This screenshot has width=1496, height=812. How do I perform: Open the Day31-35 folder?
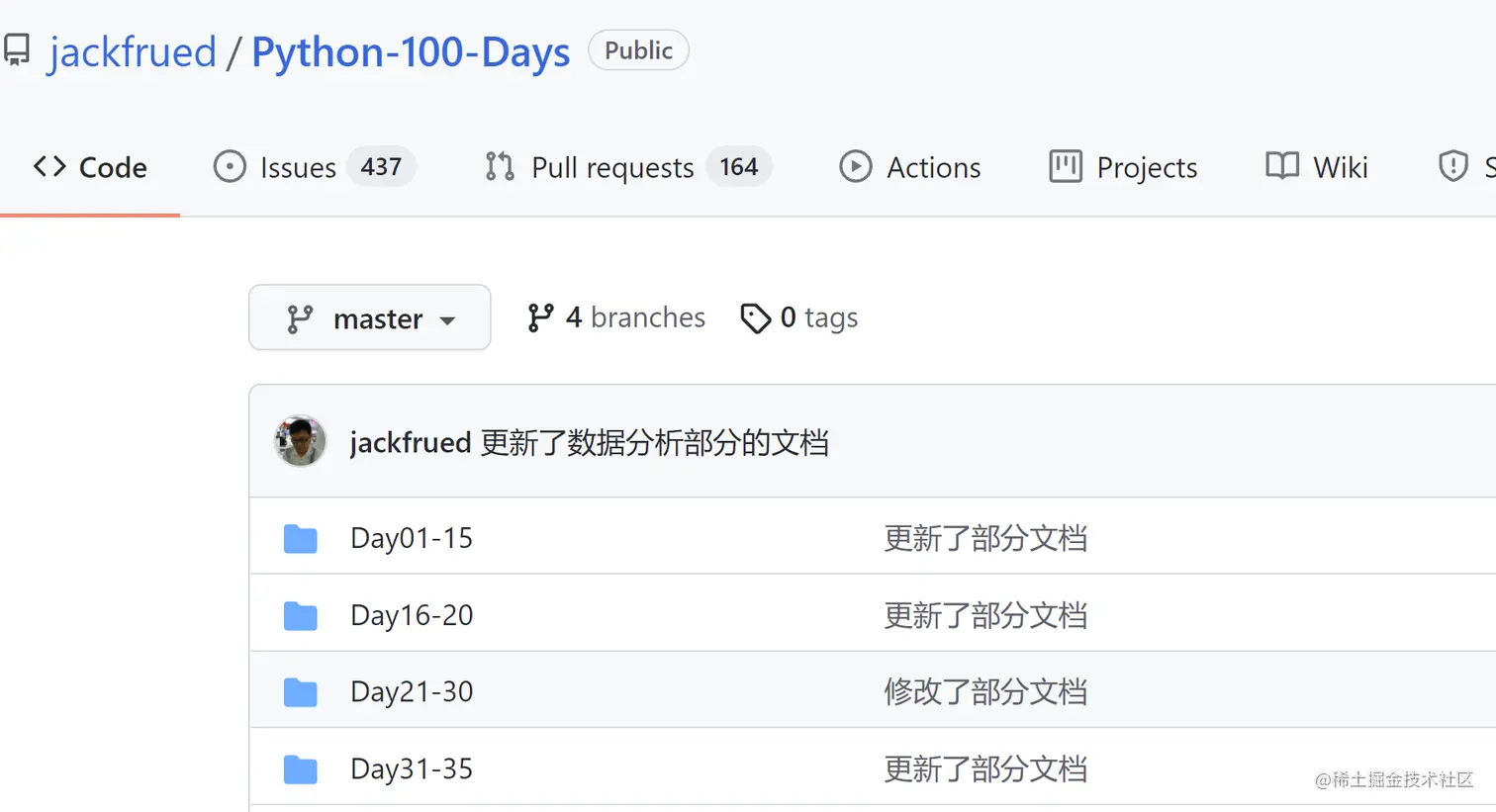(412, 768)
